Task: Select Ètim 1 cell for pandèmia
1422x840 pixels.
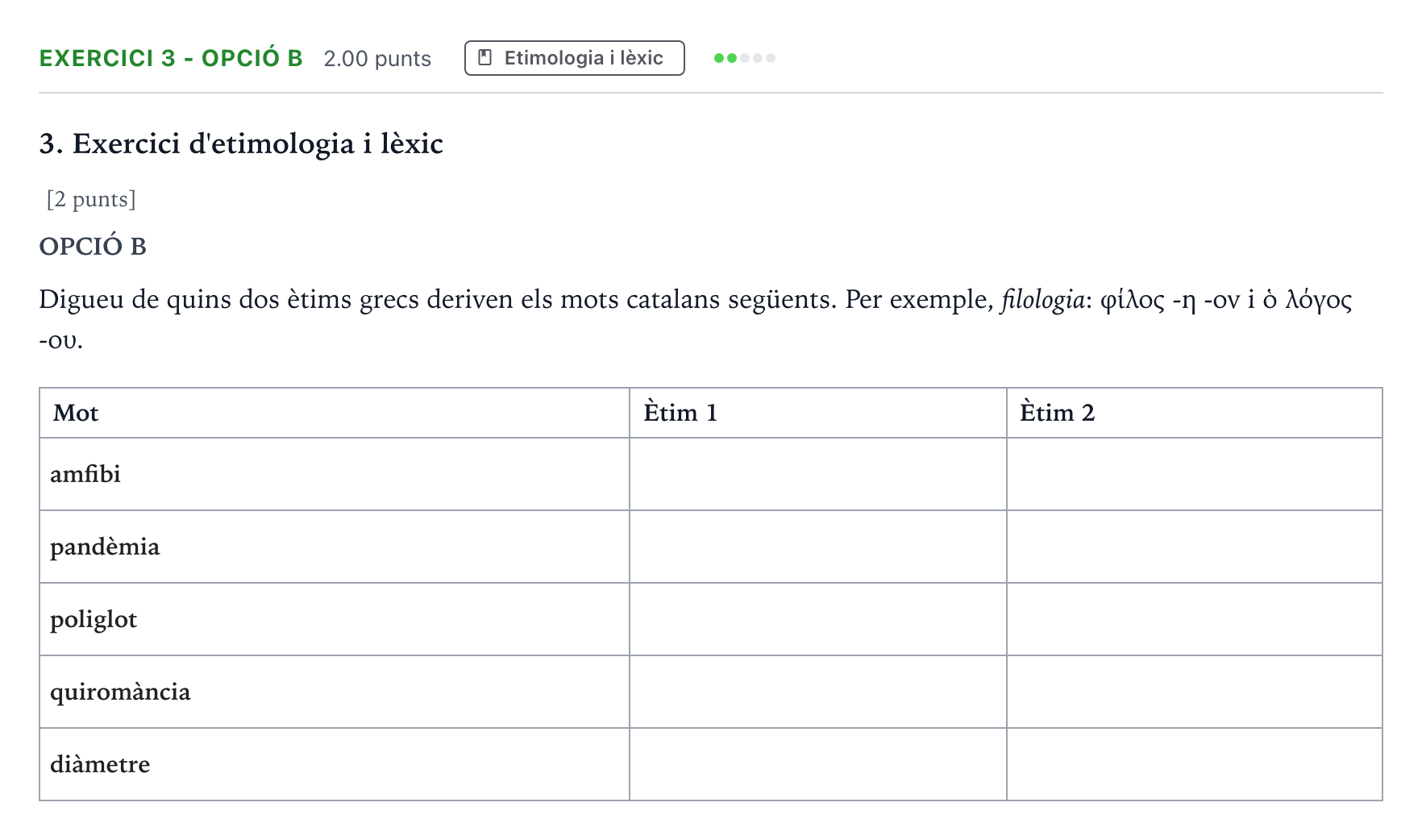Action: pyautogui.click(x=818, y=547)
